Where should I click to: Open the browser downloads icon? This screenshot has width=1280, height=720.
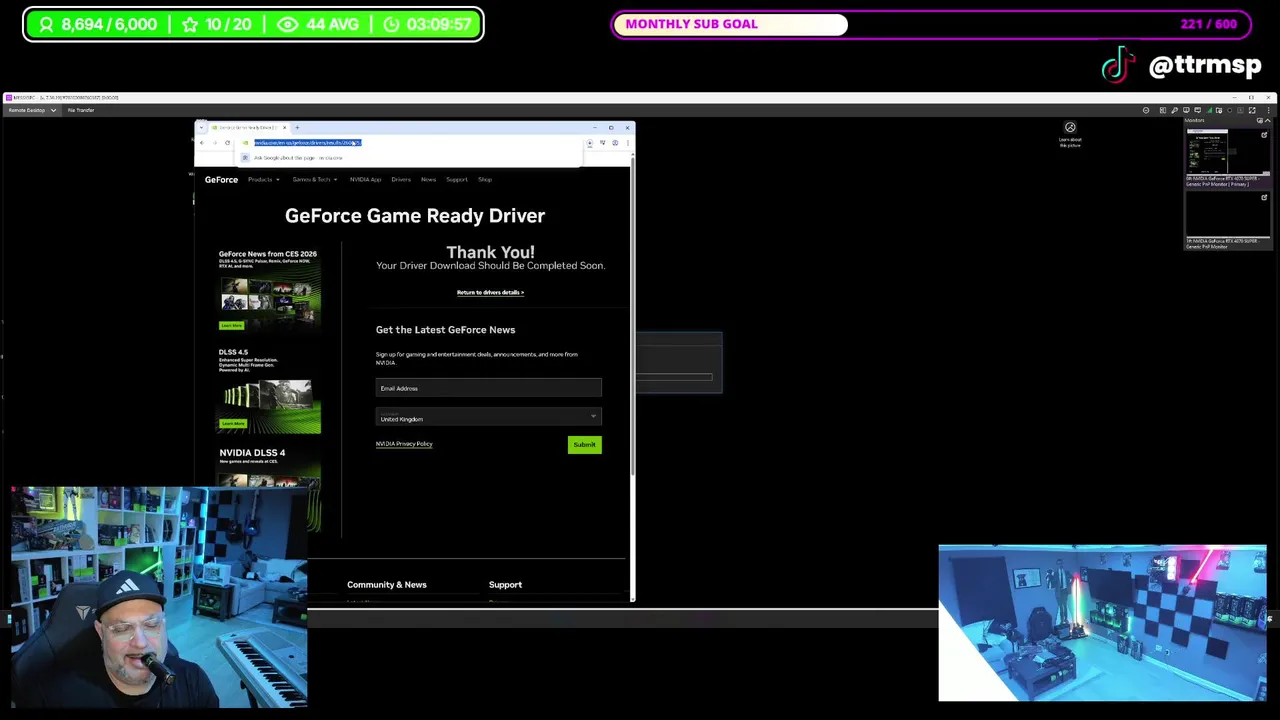tap(590, 143)
